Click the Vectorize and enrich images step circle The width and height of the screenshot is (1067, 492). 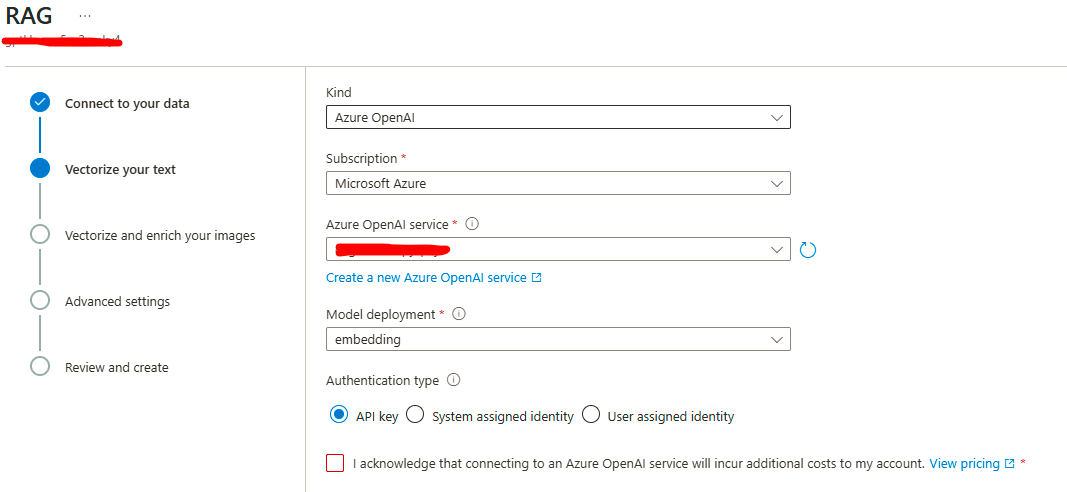click(x=40, y=234)
